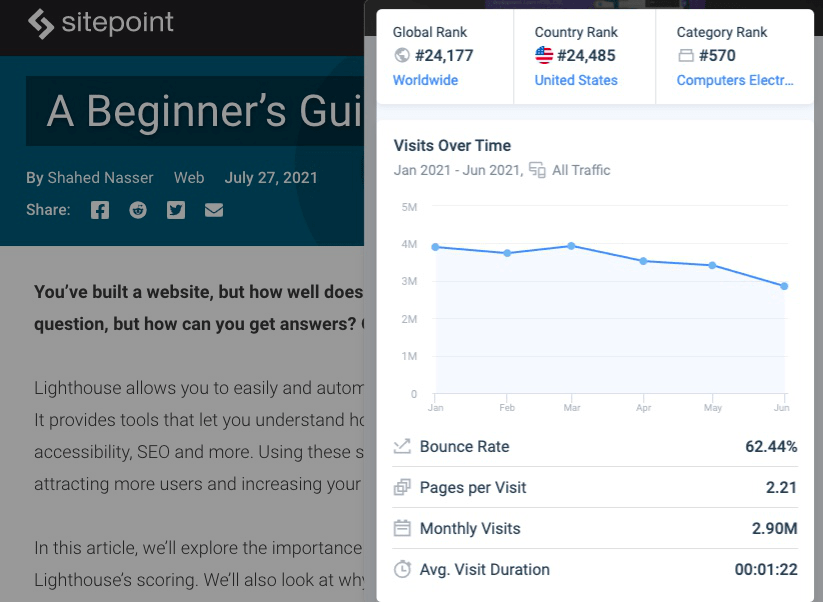
Task: Share article on Reddit
Action: tap(138, 210)
